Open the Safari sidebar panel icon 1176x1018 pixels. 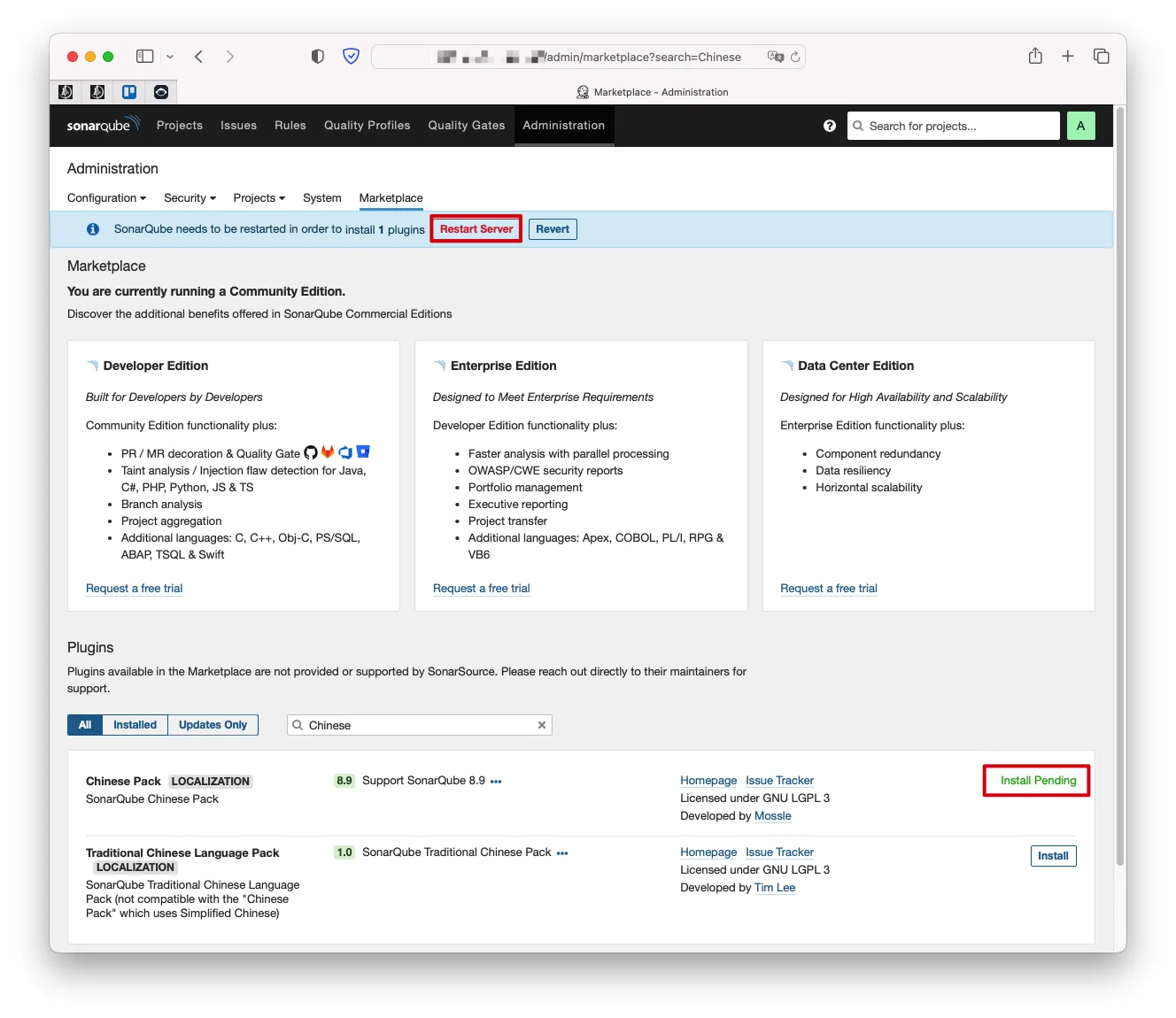(x=145, y=57)
